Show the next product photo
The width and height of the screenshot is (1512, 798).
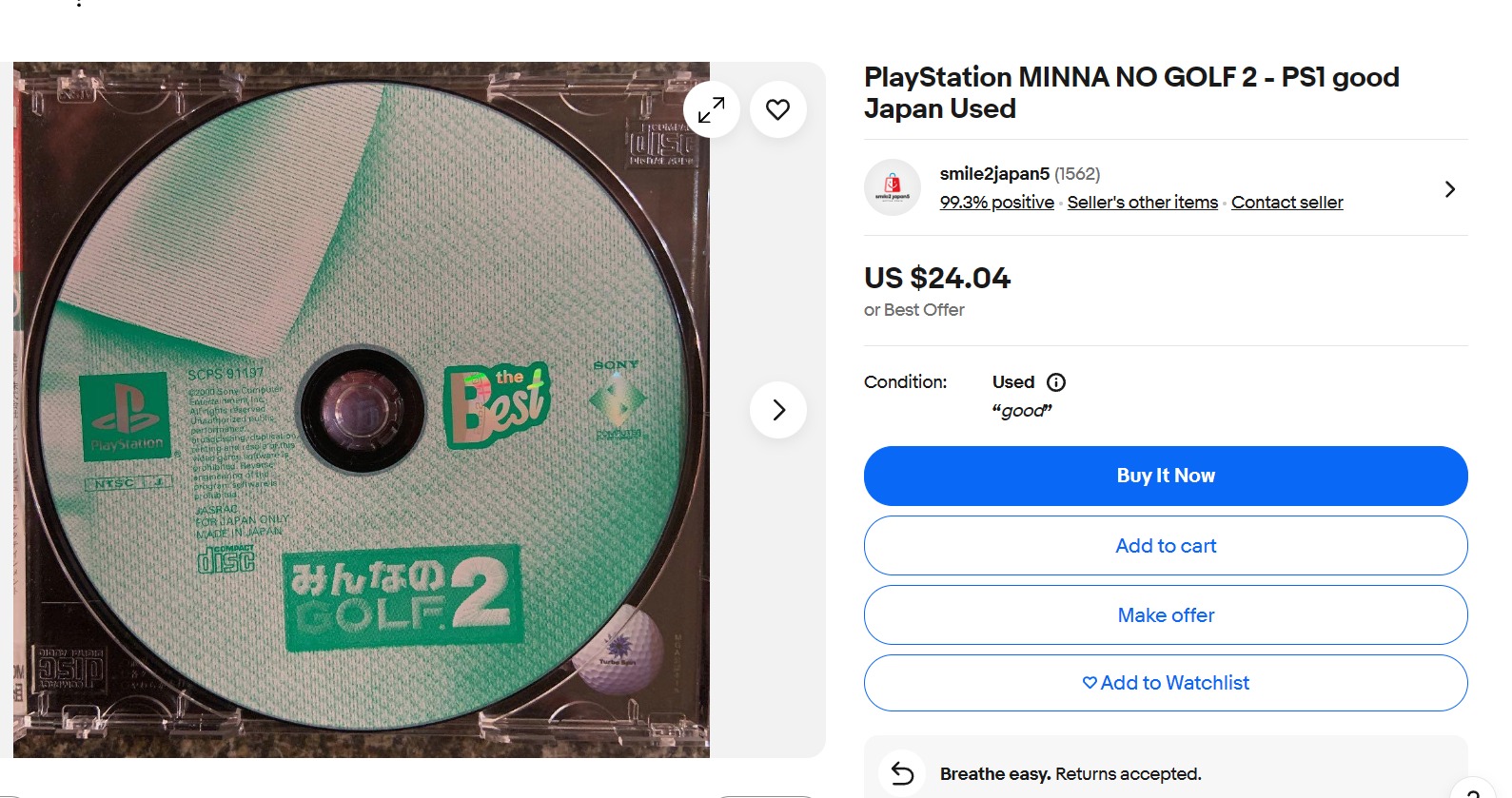pyautogui.click(x=777, y=410)
